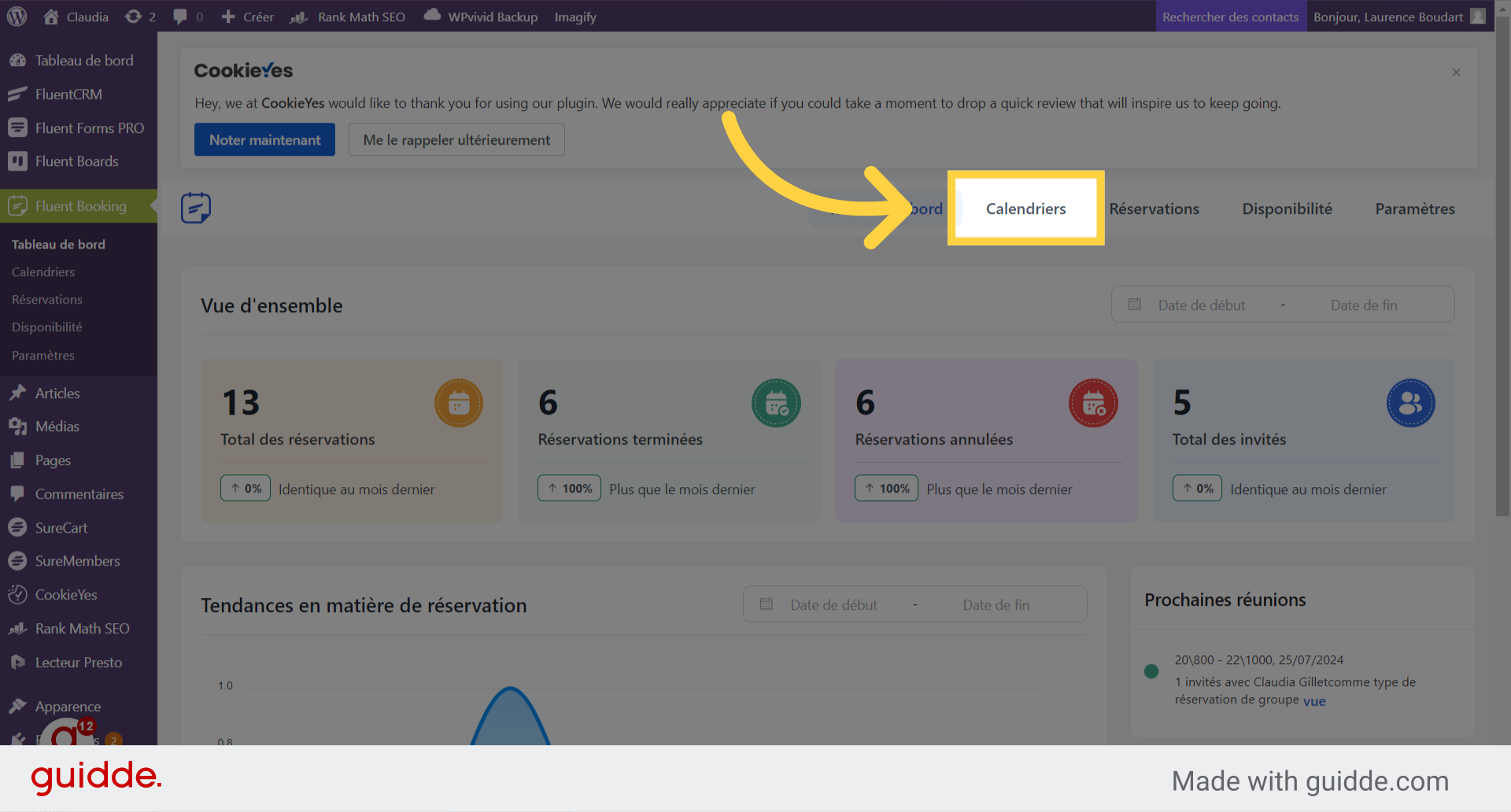Open Lecteur Presto in the sidebar
Viewport: 1511px width, 812px height.
[79, 663]
